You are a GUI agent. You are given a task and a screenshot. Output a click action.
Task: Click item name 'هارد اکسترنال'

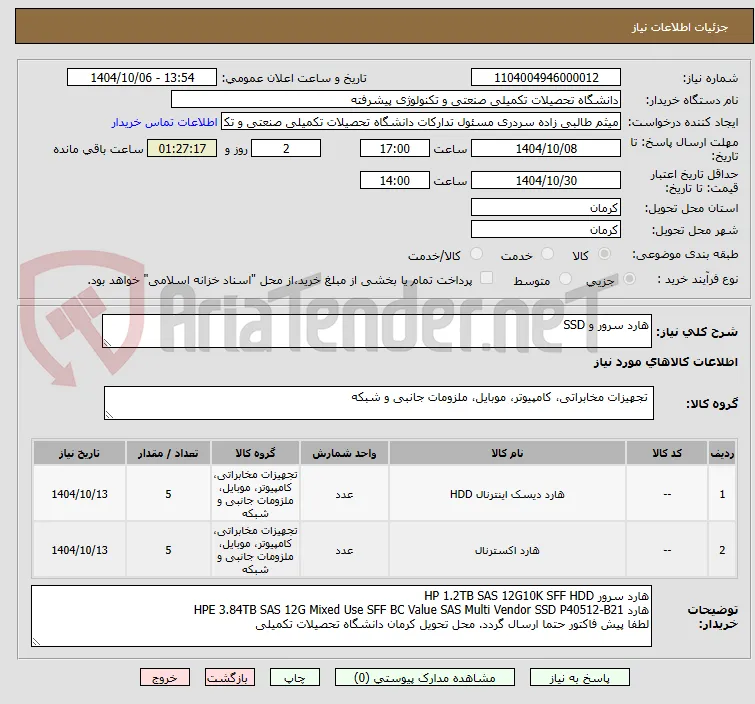(x=507, y=550)
